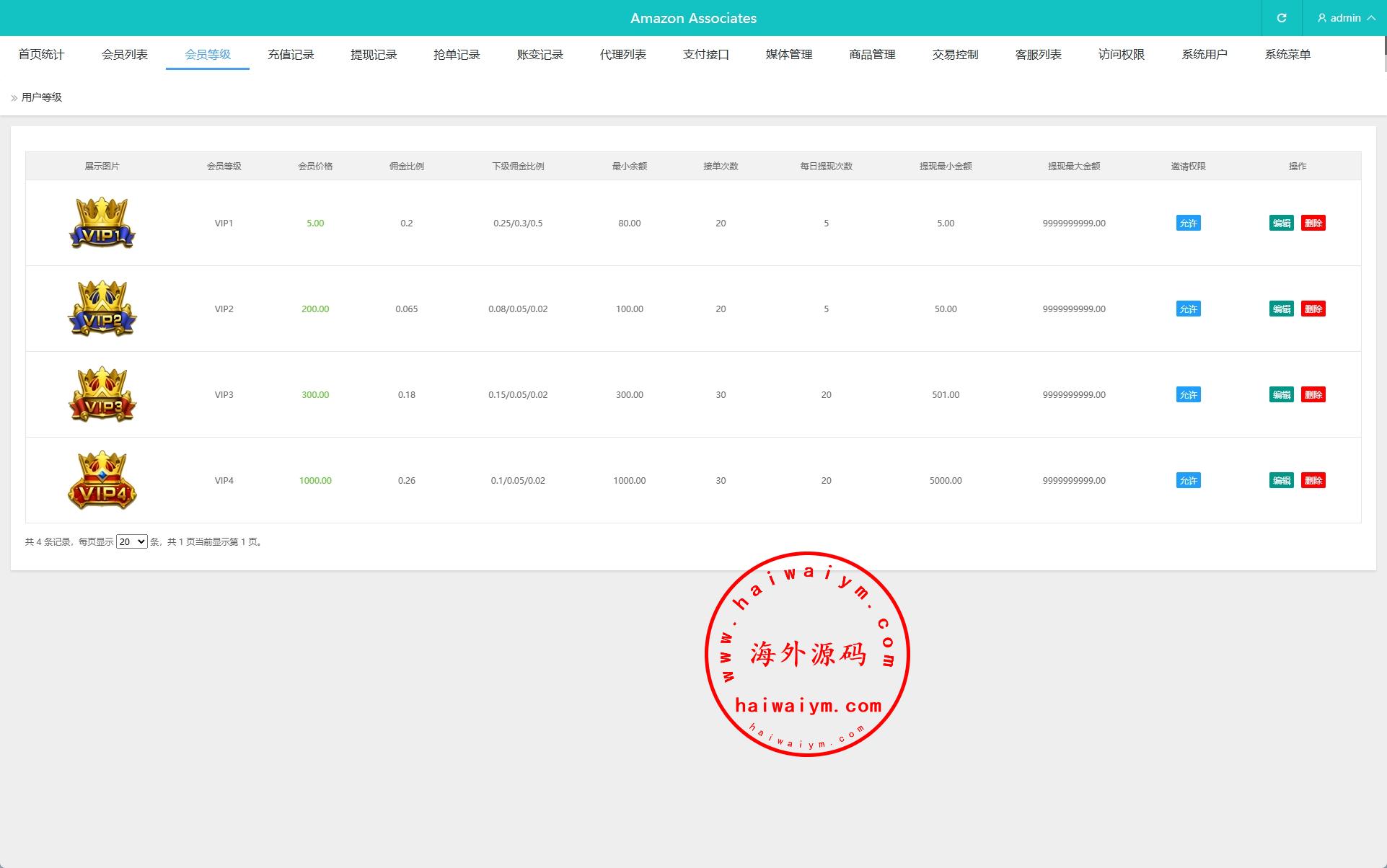1387x868 pixels.
Task: Edit the VIP1 level with 编辑
Action: tap(1281, 223)
